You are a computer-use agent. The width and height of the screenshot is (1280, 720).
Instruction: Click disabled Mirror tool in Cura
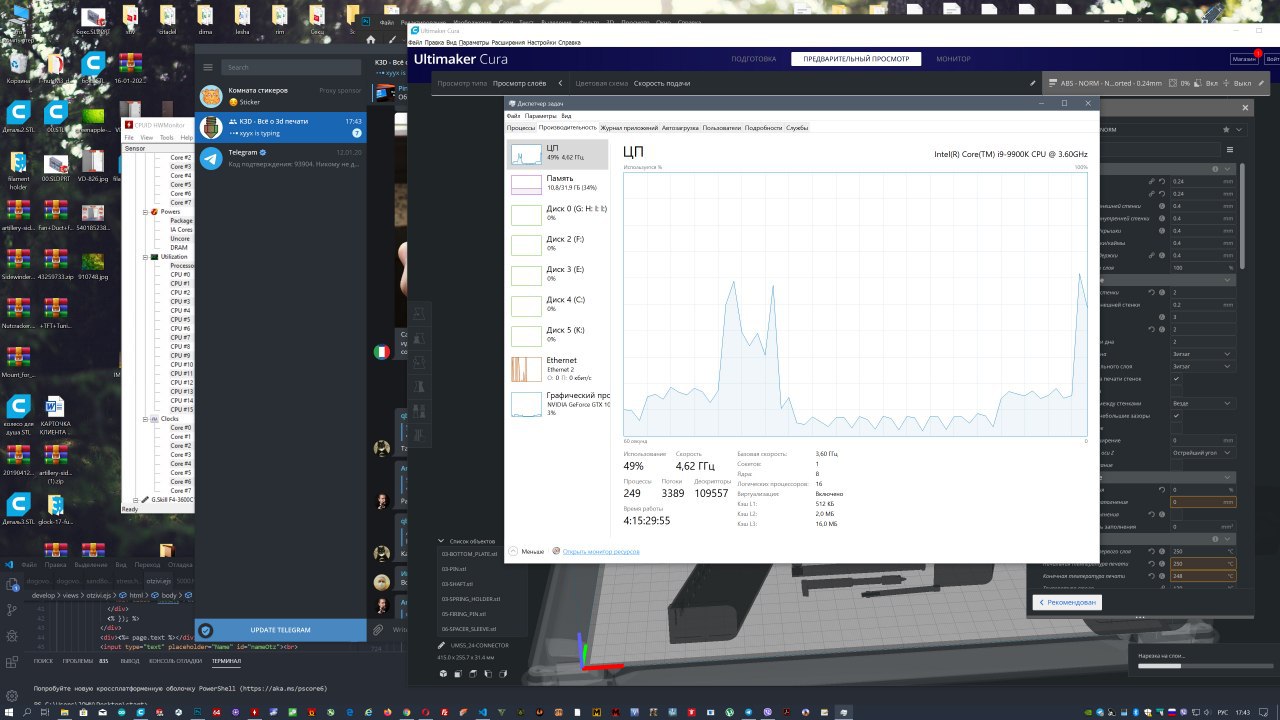(x=420, y=387)
